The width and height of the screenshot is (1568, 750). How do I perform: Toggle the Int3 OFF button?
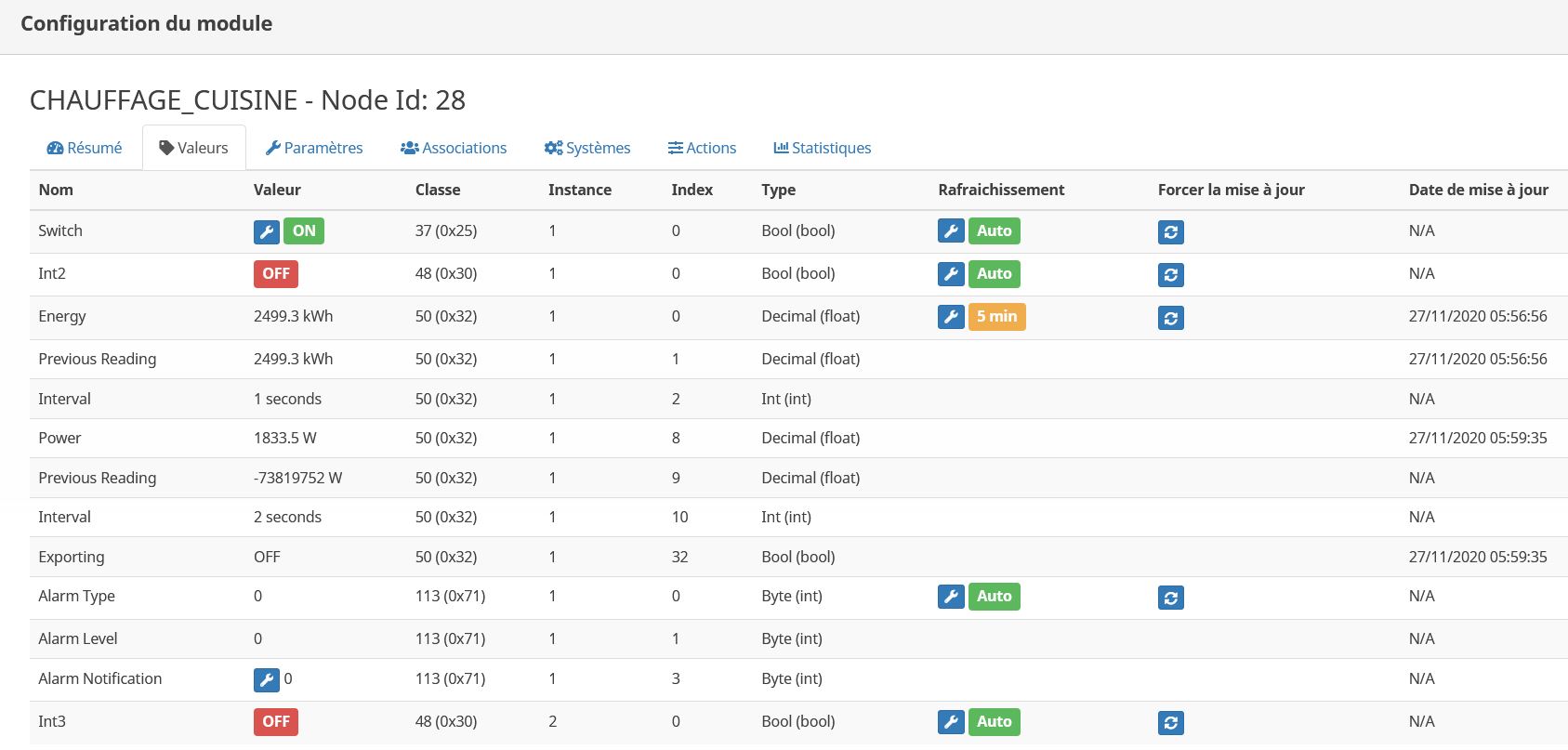click(x=275, y=722)
